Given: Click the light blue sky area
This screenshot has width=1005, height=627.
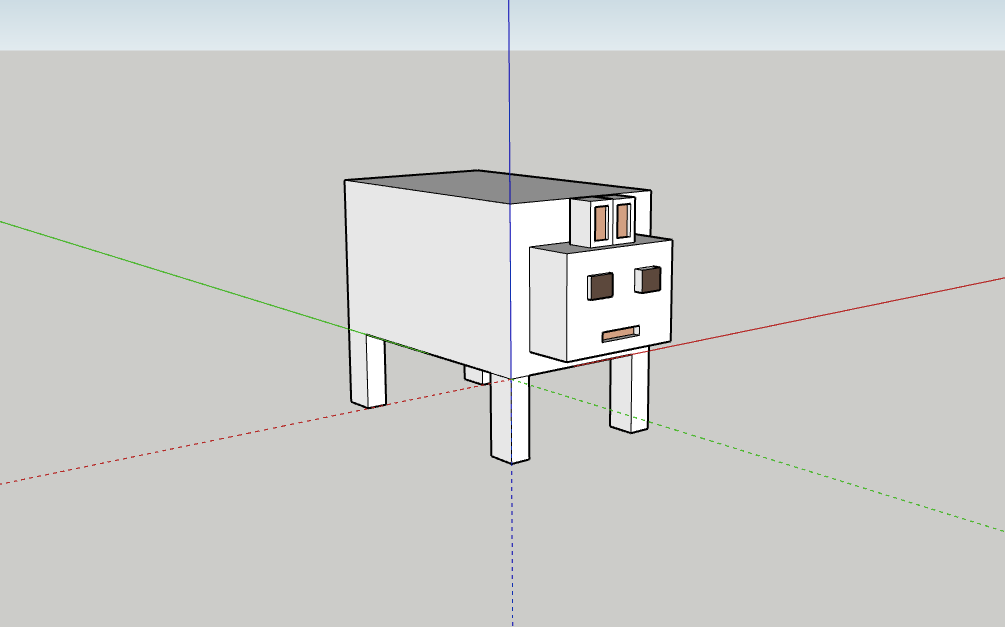Looking at the screenshot, I should pos(250,24).
